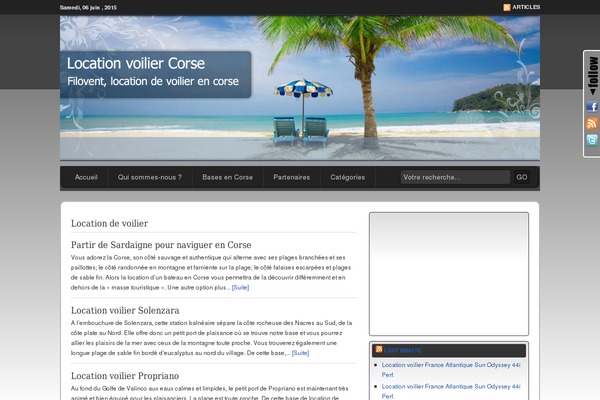600x400 pixels.
Task: Open second Location voilier France Atlantique Sun Odyssey link
Action: (451, 391)
